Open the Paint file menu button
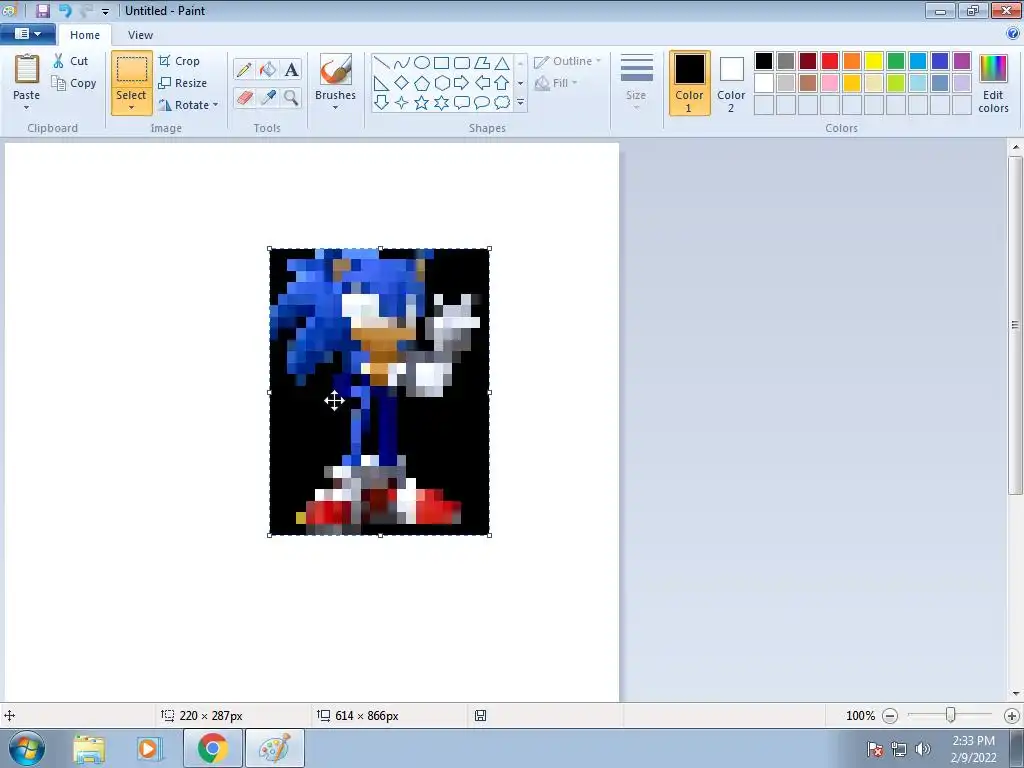This screenshot has height=768, width=1024. click(27, 34)
